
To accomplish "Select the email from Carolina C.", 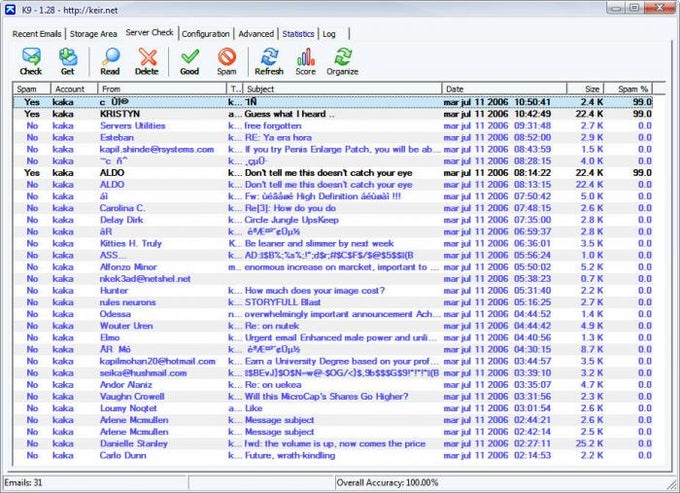I will coord(333,208).
